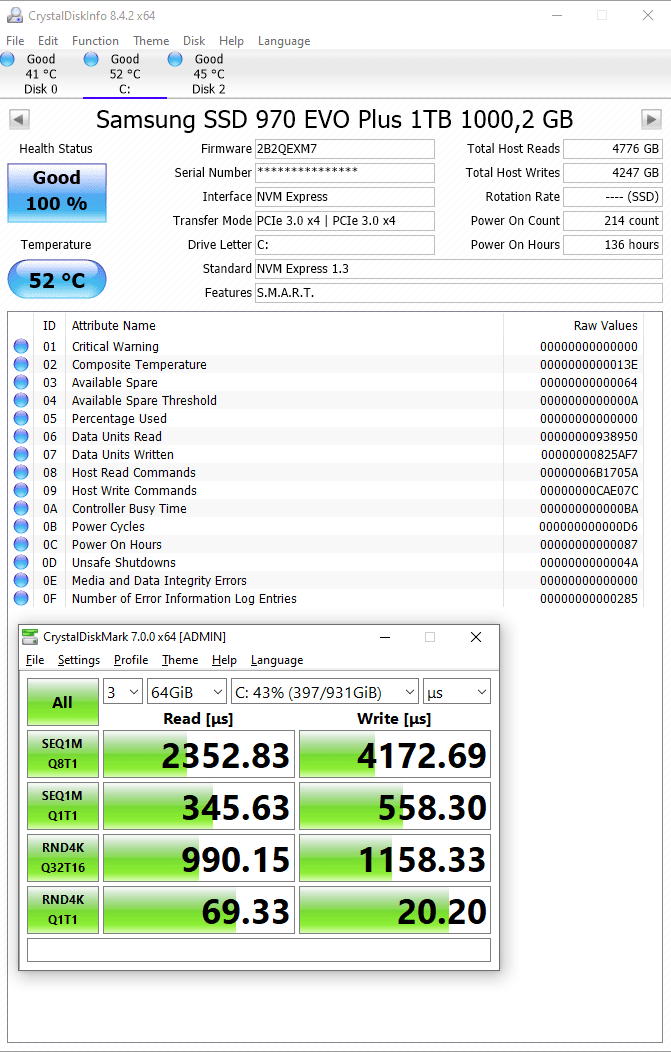Click status orb for Critical Warning row

coord(21,346)
